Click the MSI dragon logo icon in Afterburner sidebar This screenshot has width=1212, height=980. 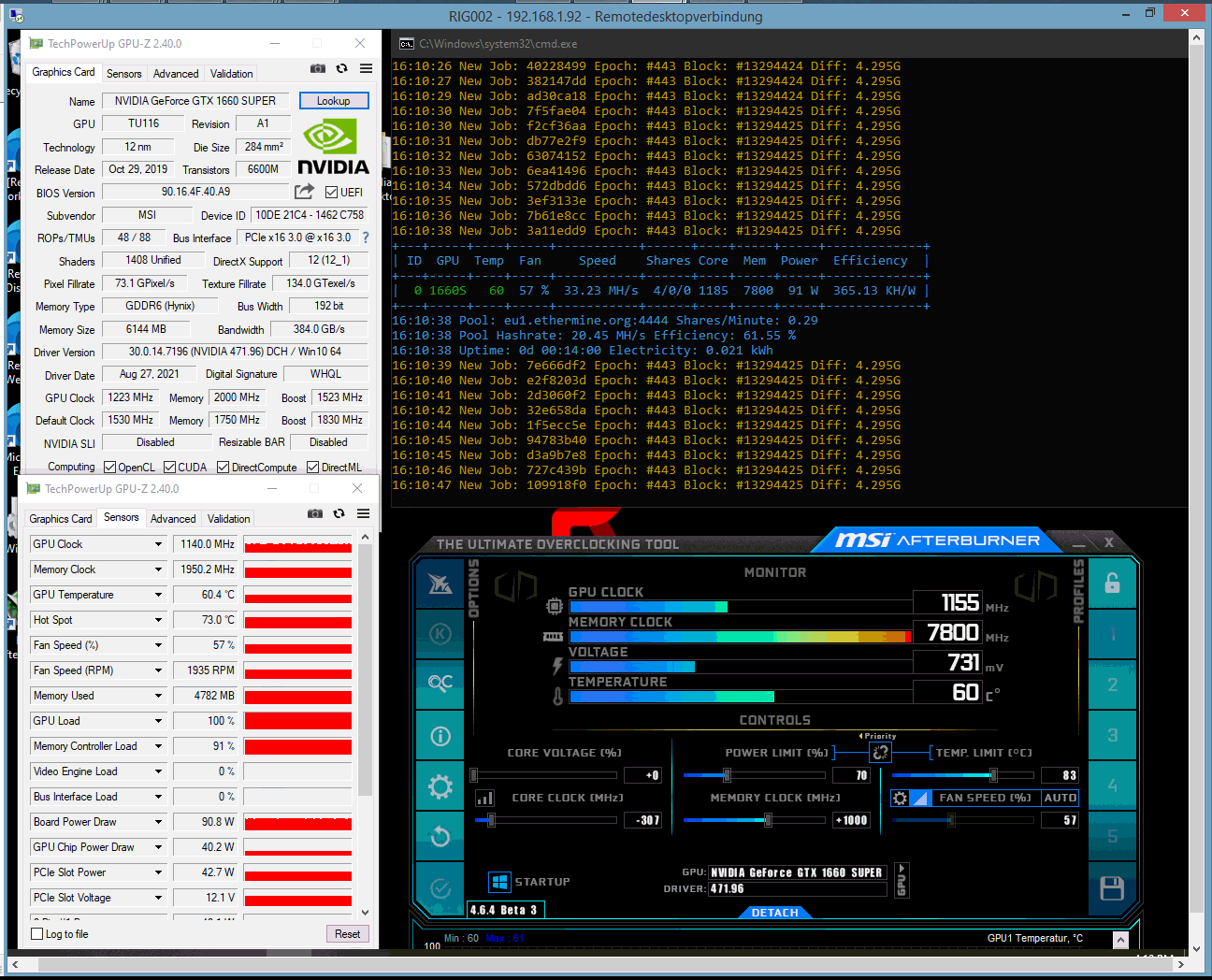tap(440, 584)
